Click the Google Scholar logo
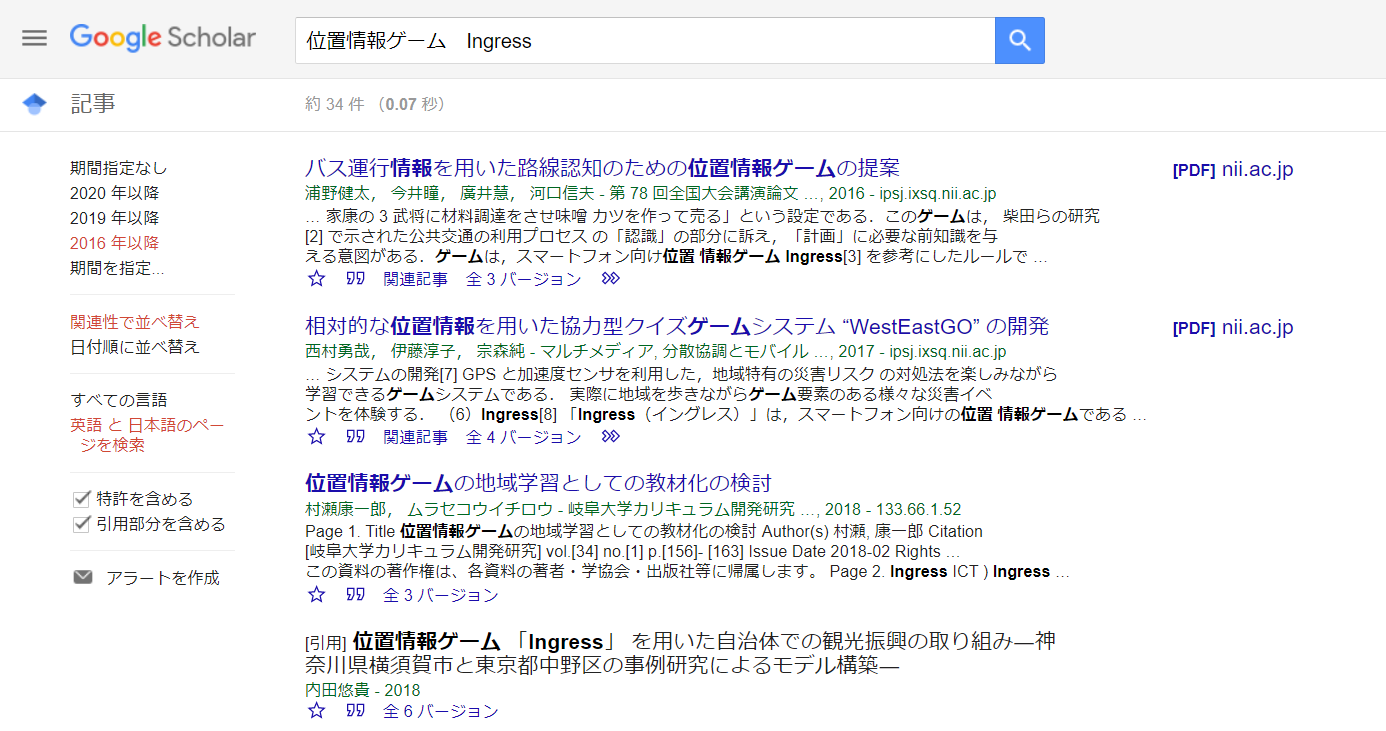This screenshot has width=1386, height=731. tap(163, 38)
